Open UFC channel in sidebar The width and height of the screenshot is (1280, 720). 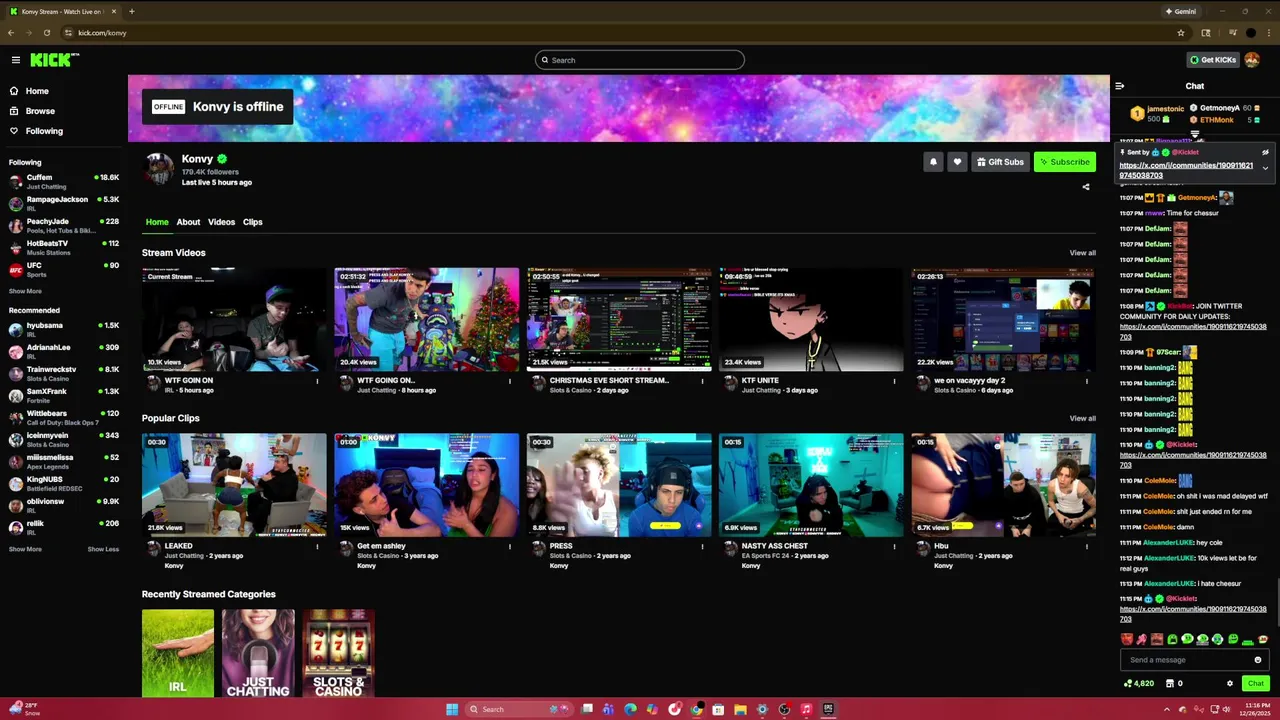tap(63, 270)
